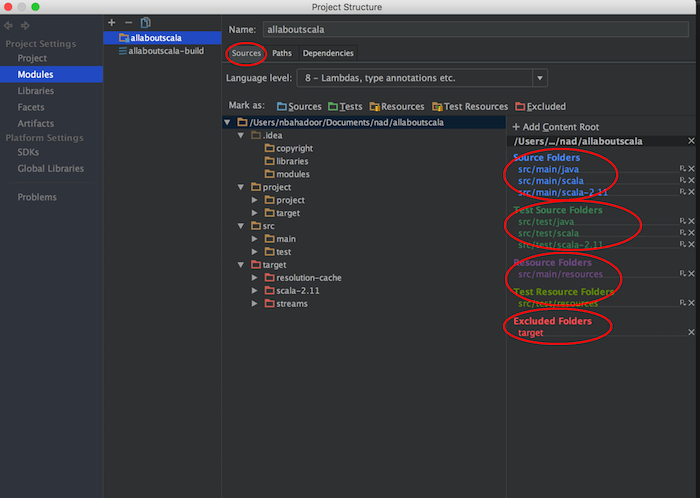Select the allaboutscala-build module
This screenshot has height=498, width=700.
[x=162, y=51]
